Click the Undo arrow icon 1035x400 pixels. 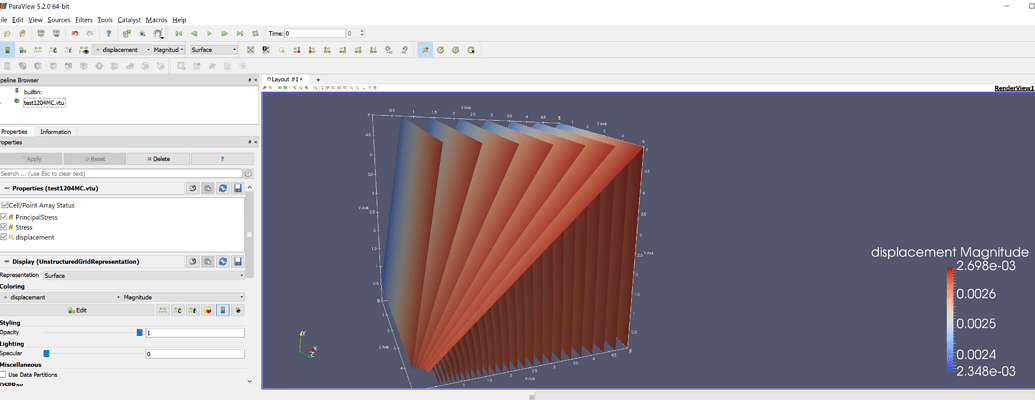75,33
